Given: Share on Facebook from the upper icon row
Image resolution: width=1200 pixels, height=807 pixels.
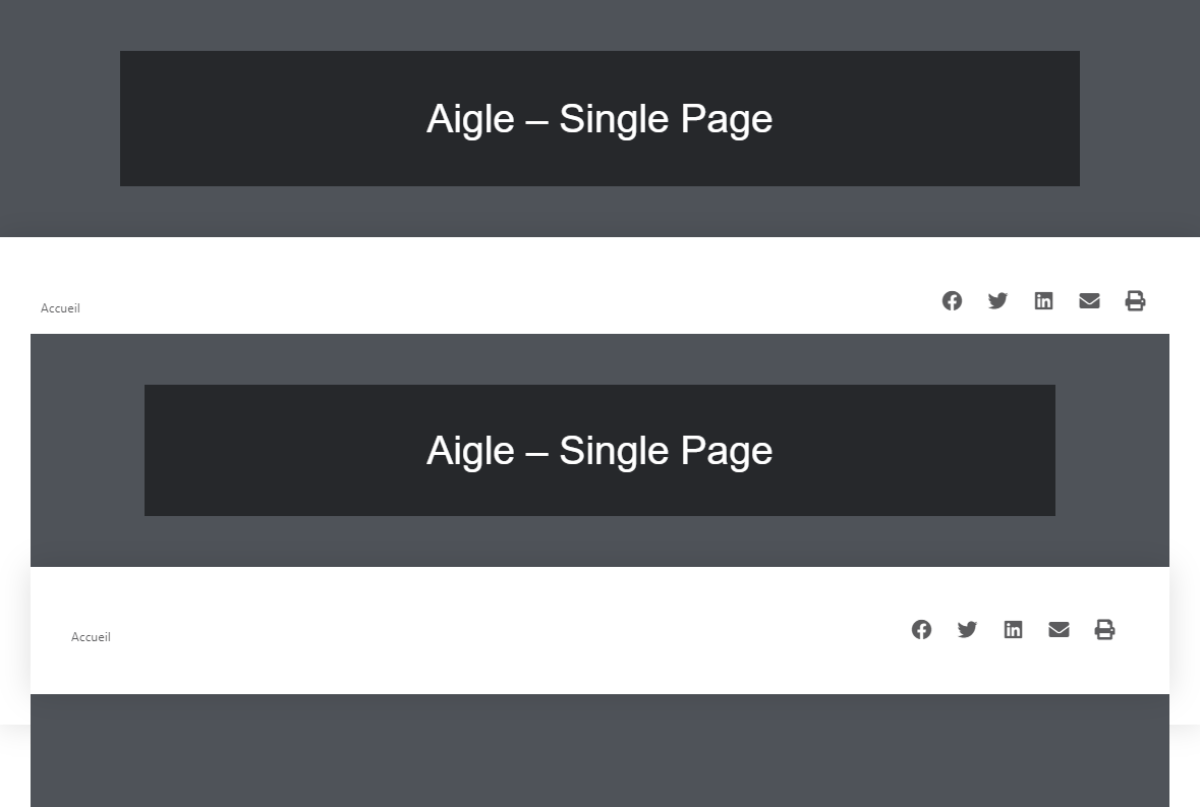Looking at the screenshot, I should point(952,301).
